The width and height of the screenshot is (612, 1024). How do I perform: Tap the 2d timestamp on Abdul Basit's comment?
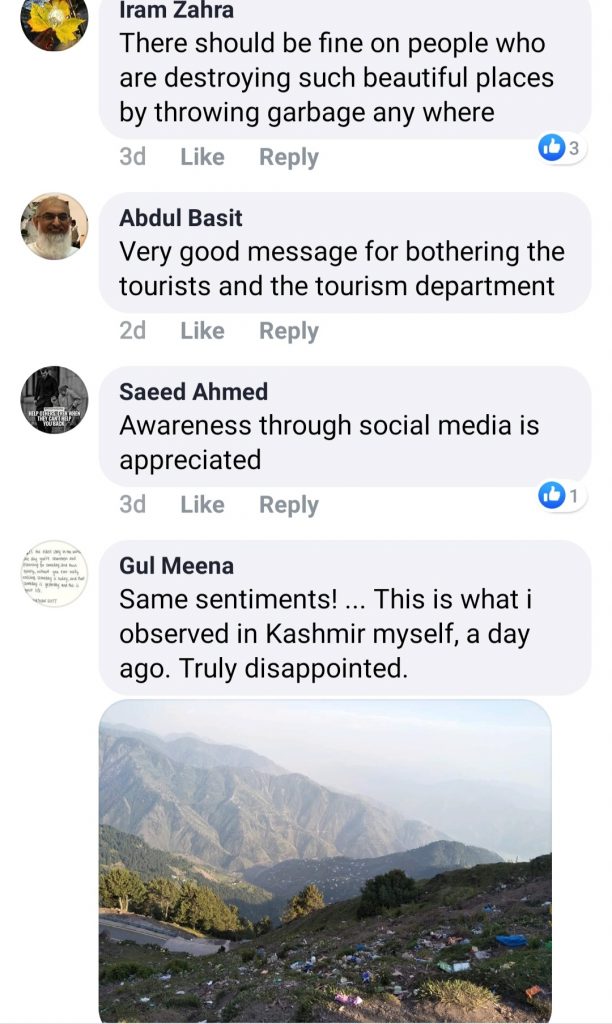132,331
